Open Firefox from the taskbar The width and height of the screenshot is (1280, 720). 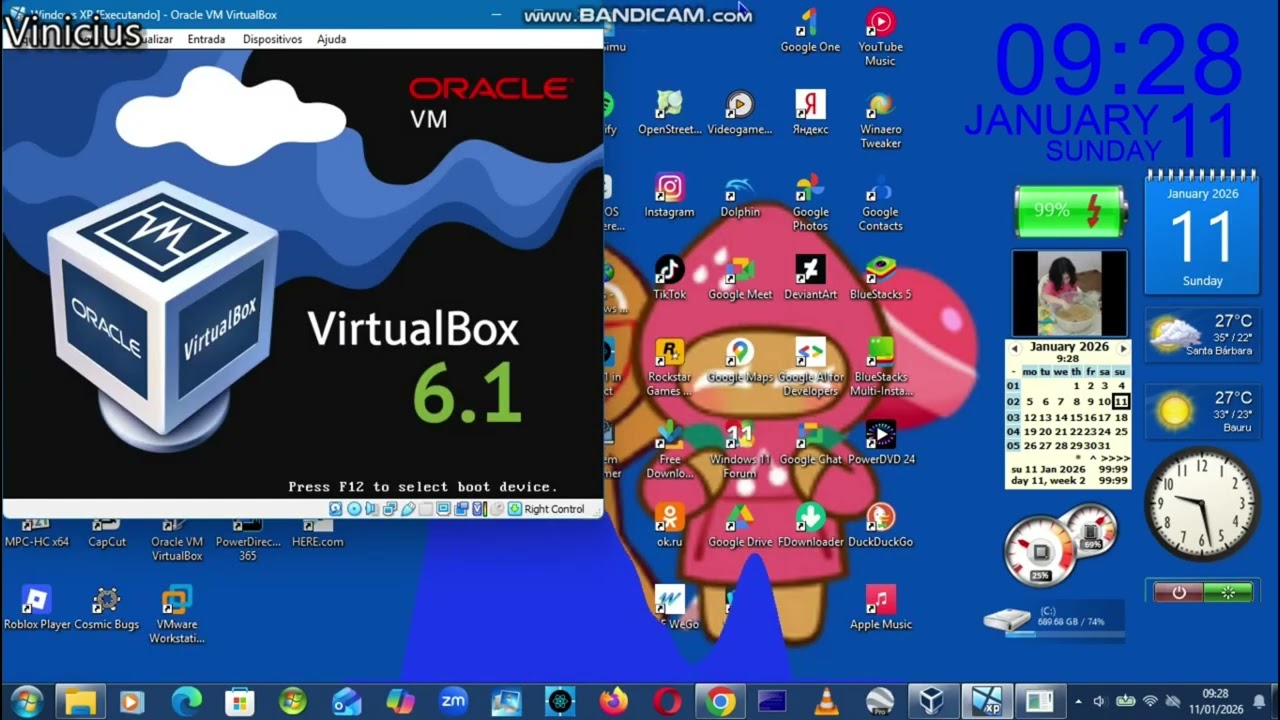(614, 702)
